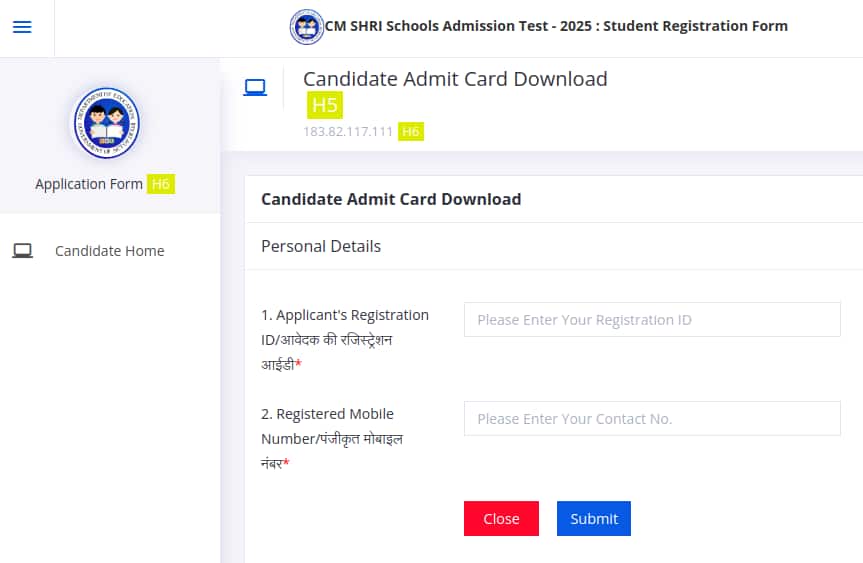Click the Student Registration Form header title
The image size is (863, 563).
pyautogui.click(x=556, y=26)
